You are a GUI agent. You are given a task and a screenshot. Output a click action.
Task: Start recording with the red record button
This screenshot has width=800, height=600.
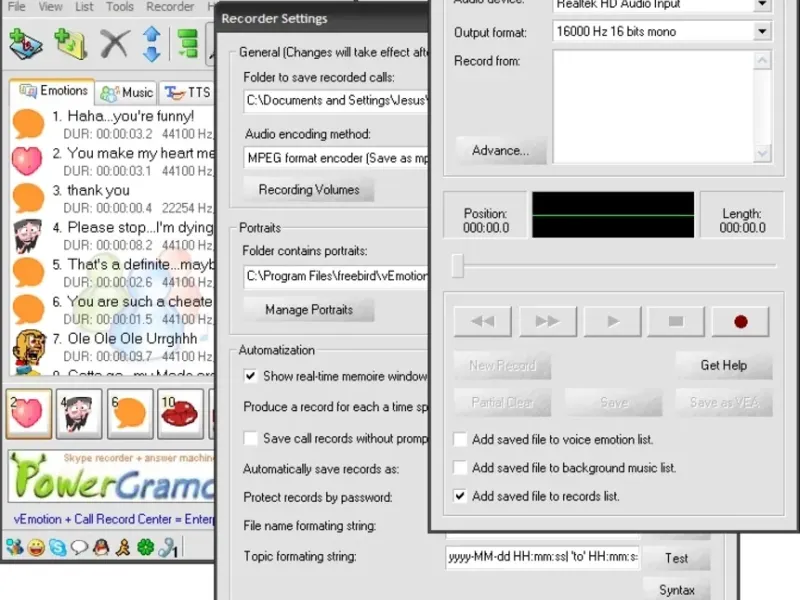[x=740, y=321]
